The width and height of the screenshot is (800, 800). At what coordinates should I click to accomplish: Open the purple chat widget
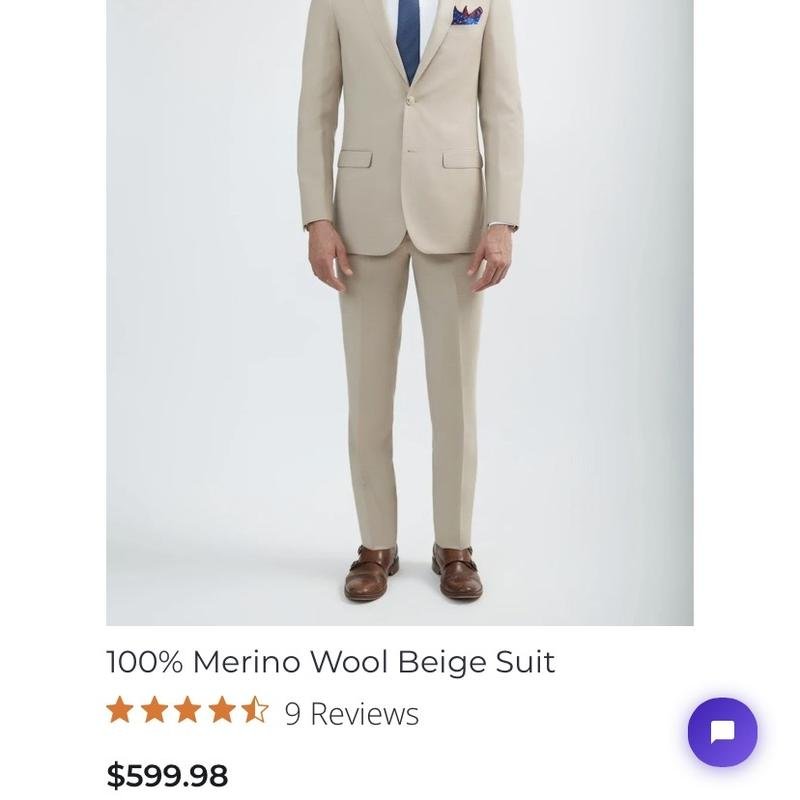pyautogui.click(x=722, y=732)
